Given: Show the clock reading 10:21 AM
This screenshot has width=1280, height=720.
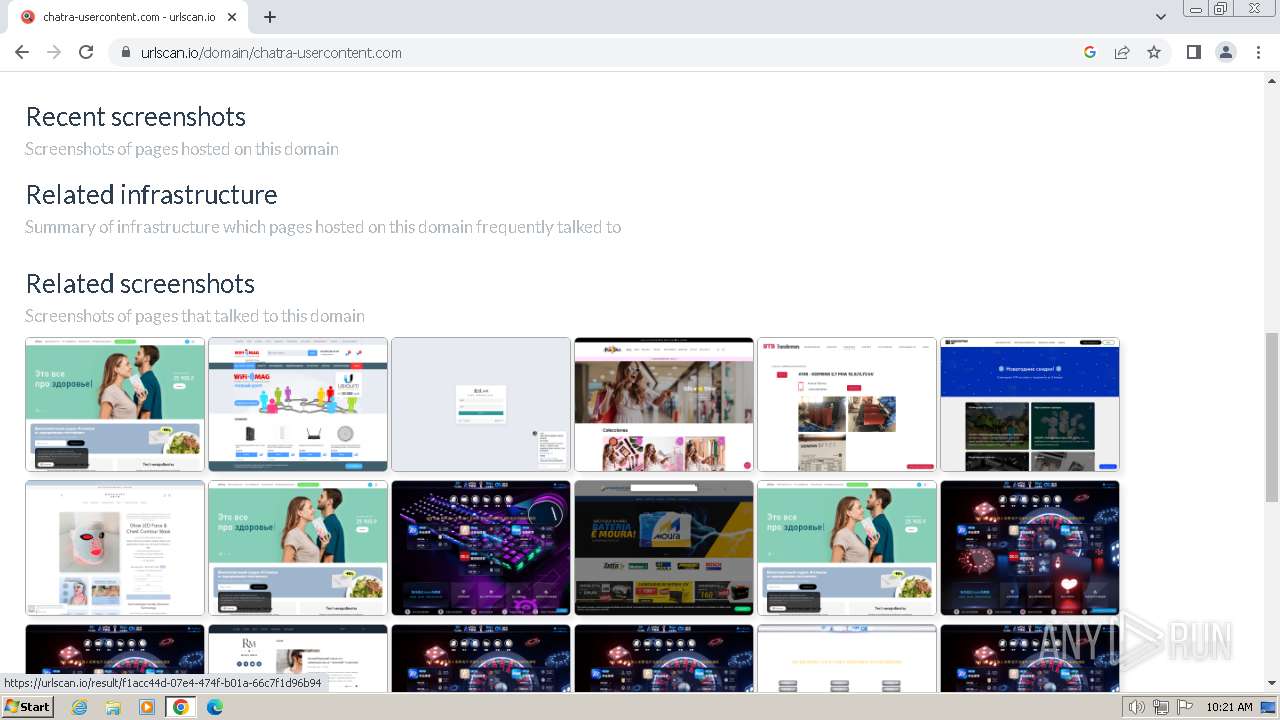Looking at the screenshot, I should coord(1230,707).
